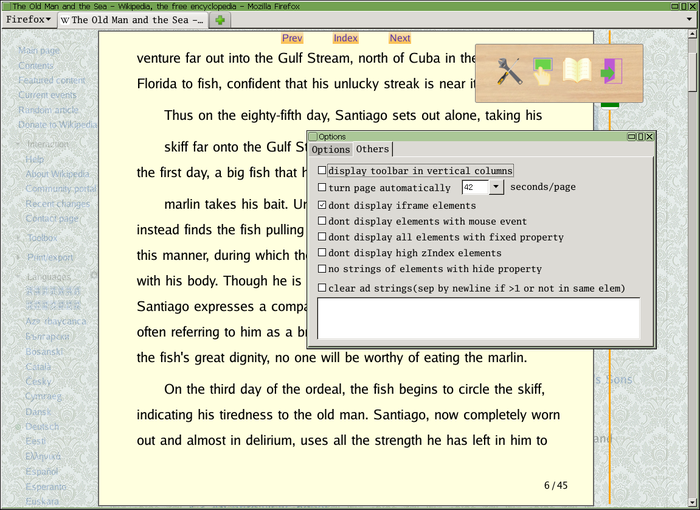Click the green reading progress marker
Image resolution: width=700 pixels, height=510 pixels.
coord(609,105)
